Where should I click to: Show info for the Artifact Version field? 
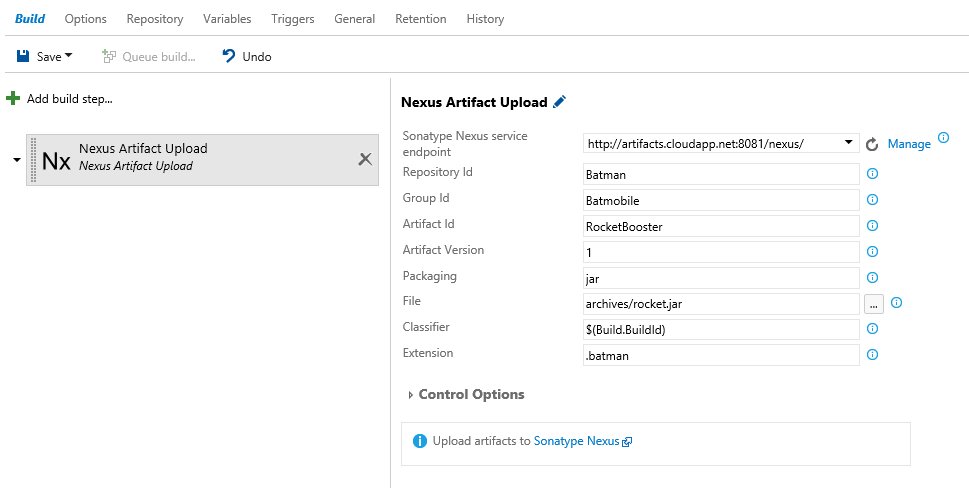click(x=872, y=251)
